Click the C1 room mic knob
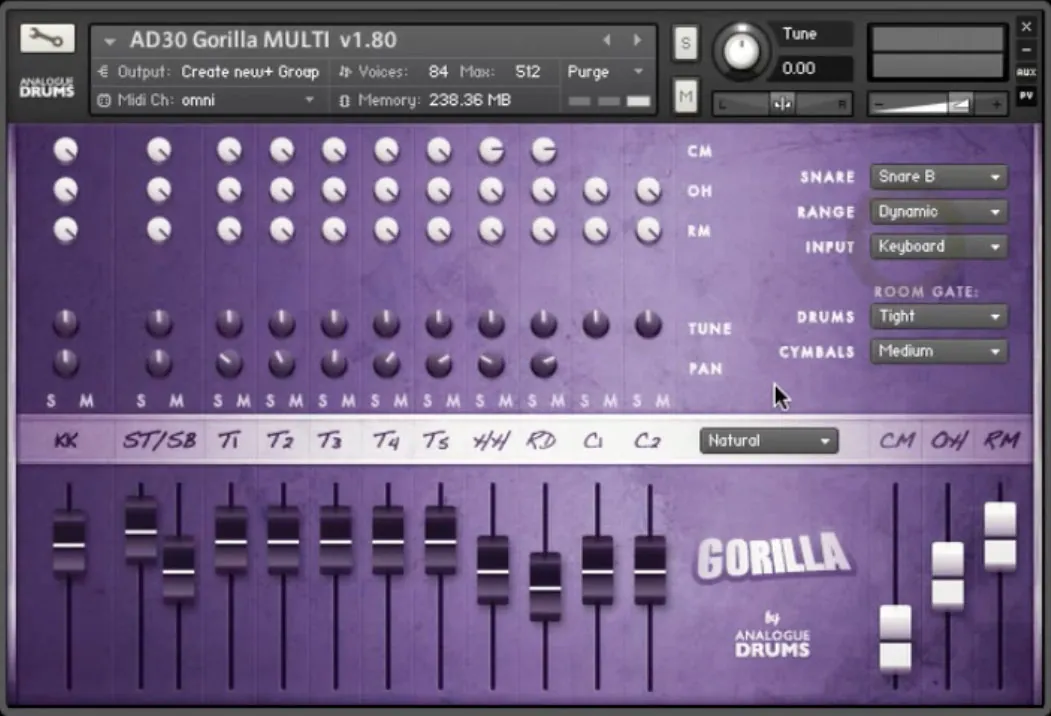 point(596,231)
